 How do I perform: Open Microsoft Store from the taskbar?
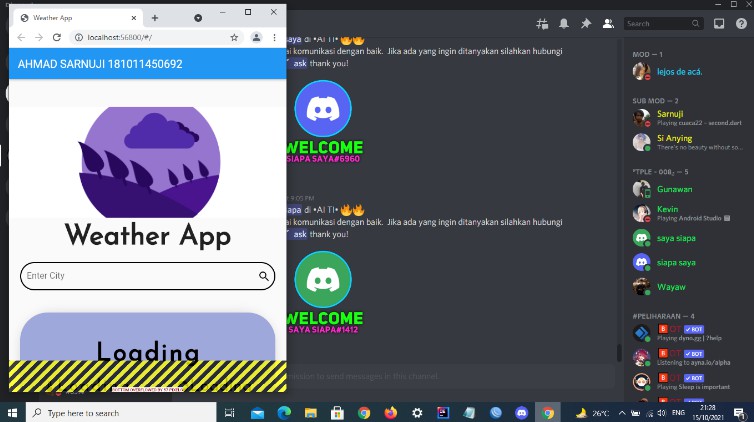pos(337,413)
